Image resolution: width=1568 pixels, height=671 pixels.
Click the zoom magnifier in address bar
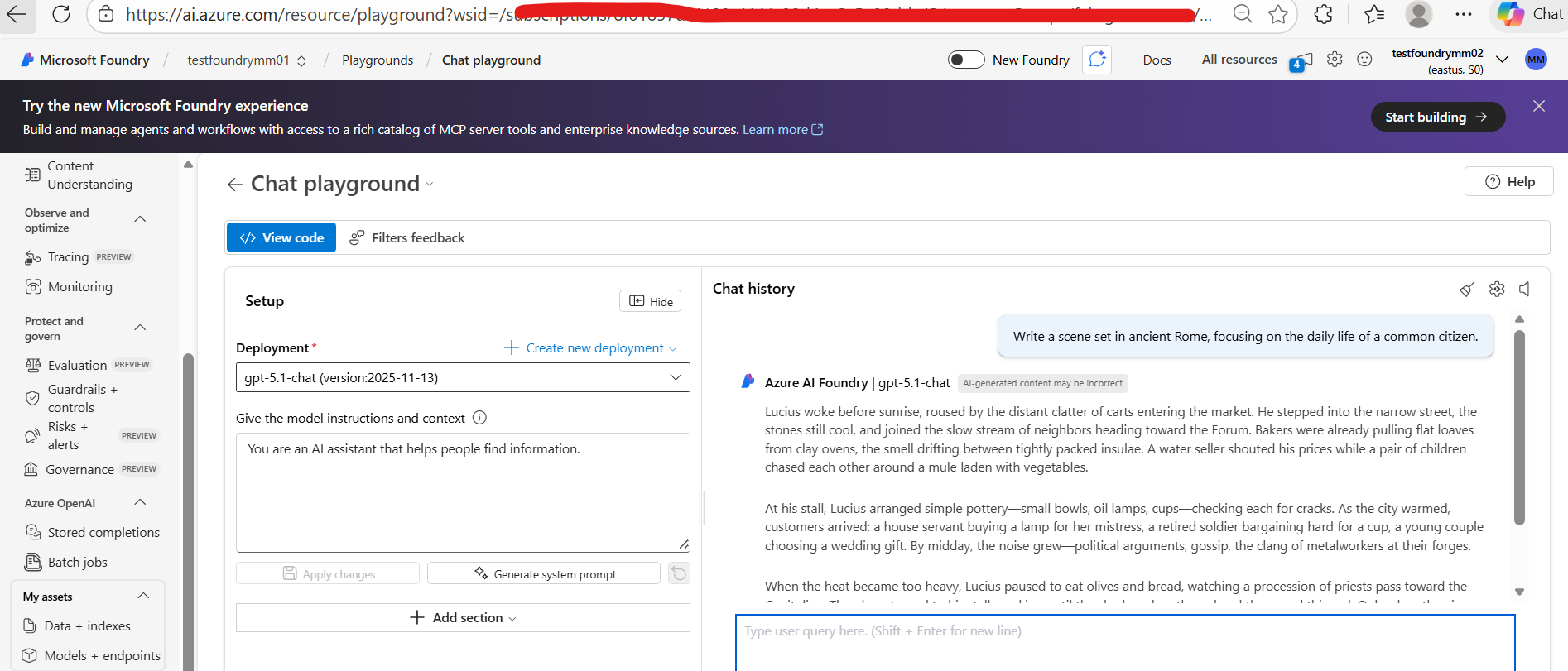point(1243,14)
